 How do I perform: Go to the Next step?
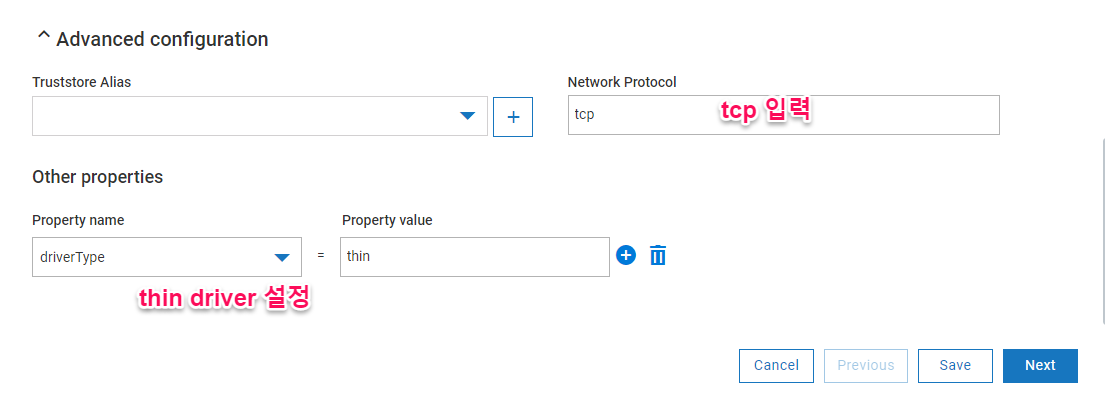coord(1040,366)
